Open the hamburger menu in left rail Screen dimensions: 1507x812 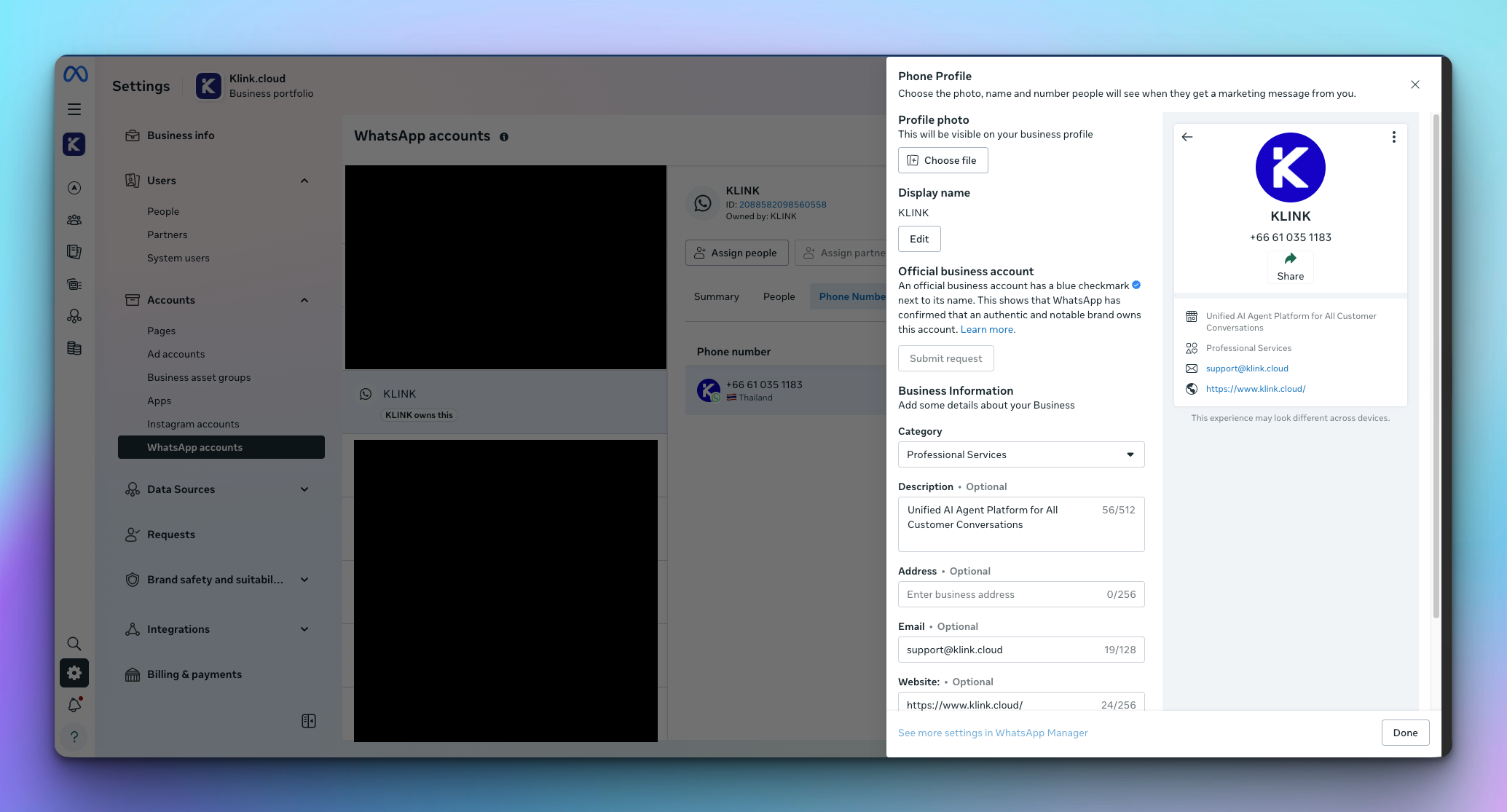pyautogui.click(x=74, y=109)
